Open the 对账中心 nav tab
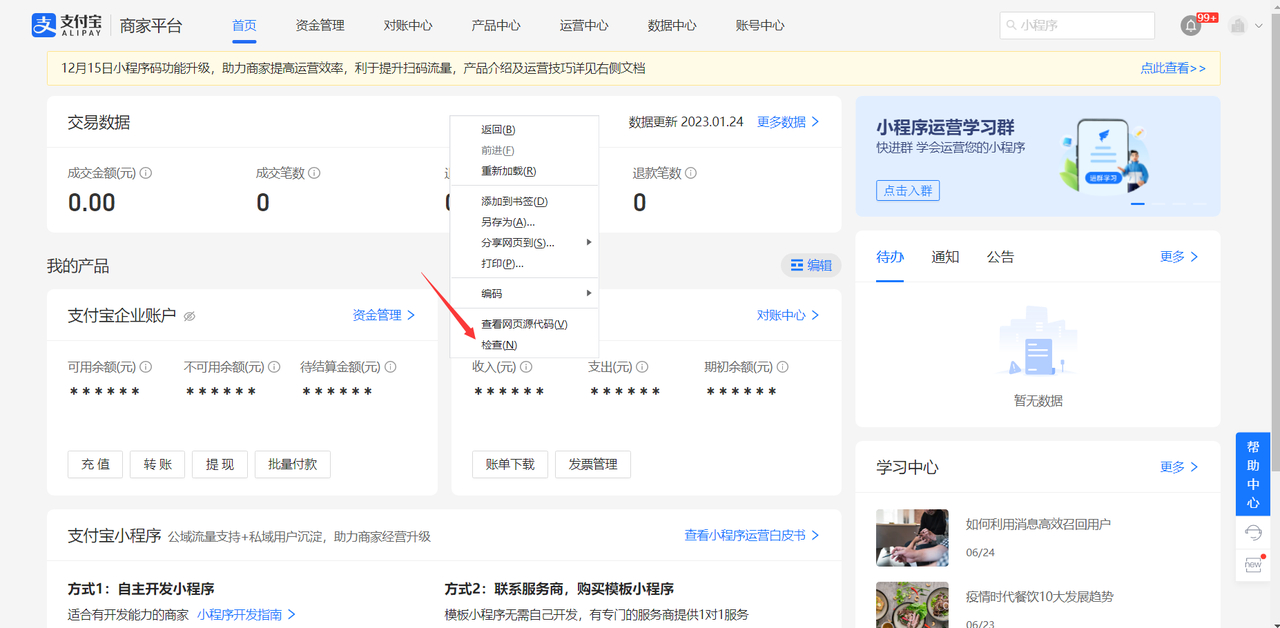This screenshot has width=1280, height=628. [x=408, y=25]
